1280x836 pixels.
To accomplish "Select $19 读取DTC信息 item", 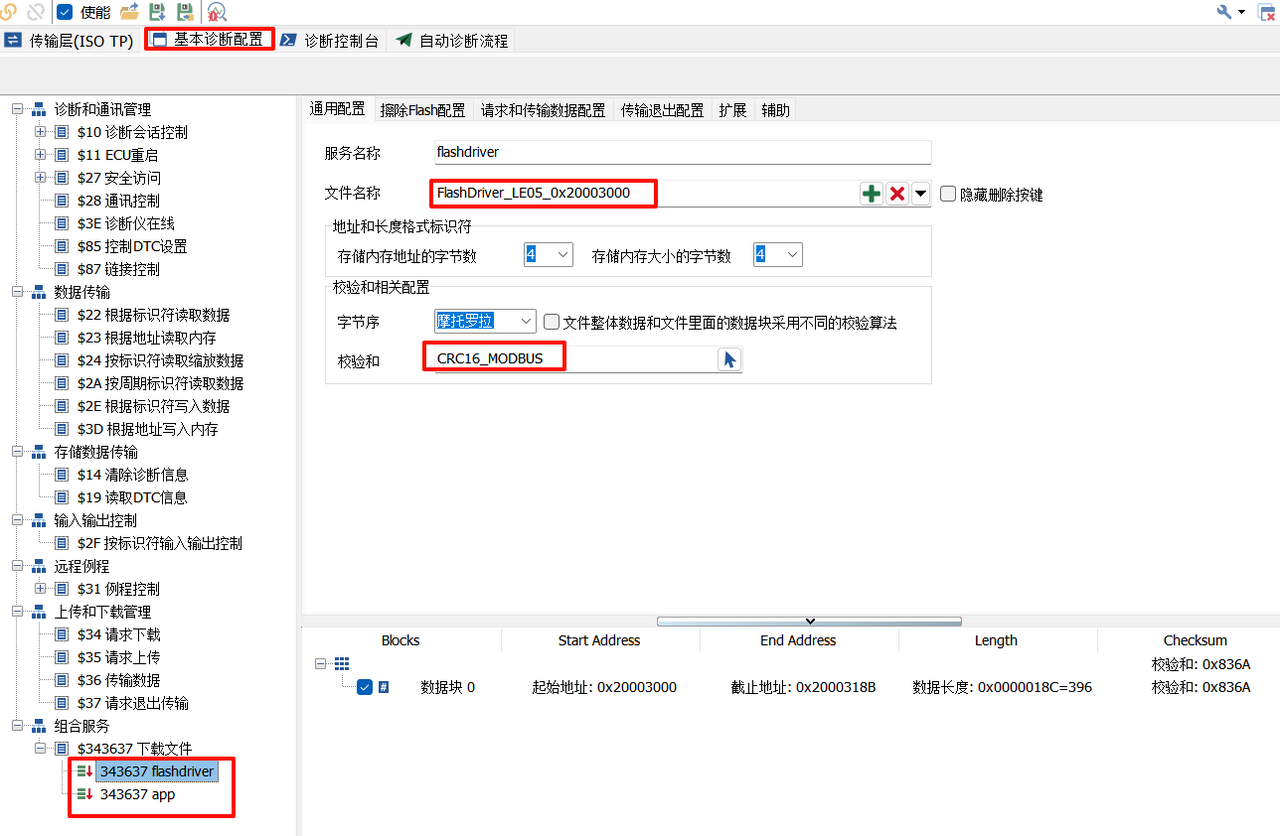I will [132, 497].
